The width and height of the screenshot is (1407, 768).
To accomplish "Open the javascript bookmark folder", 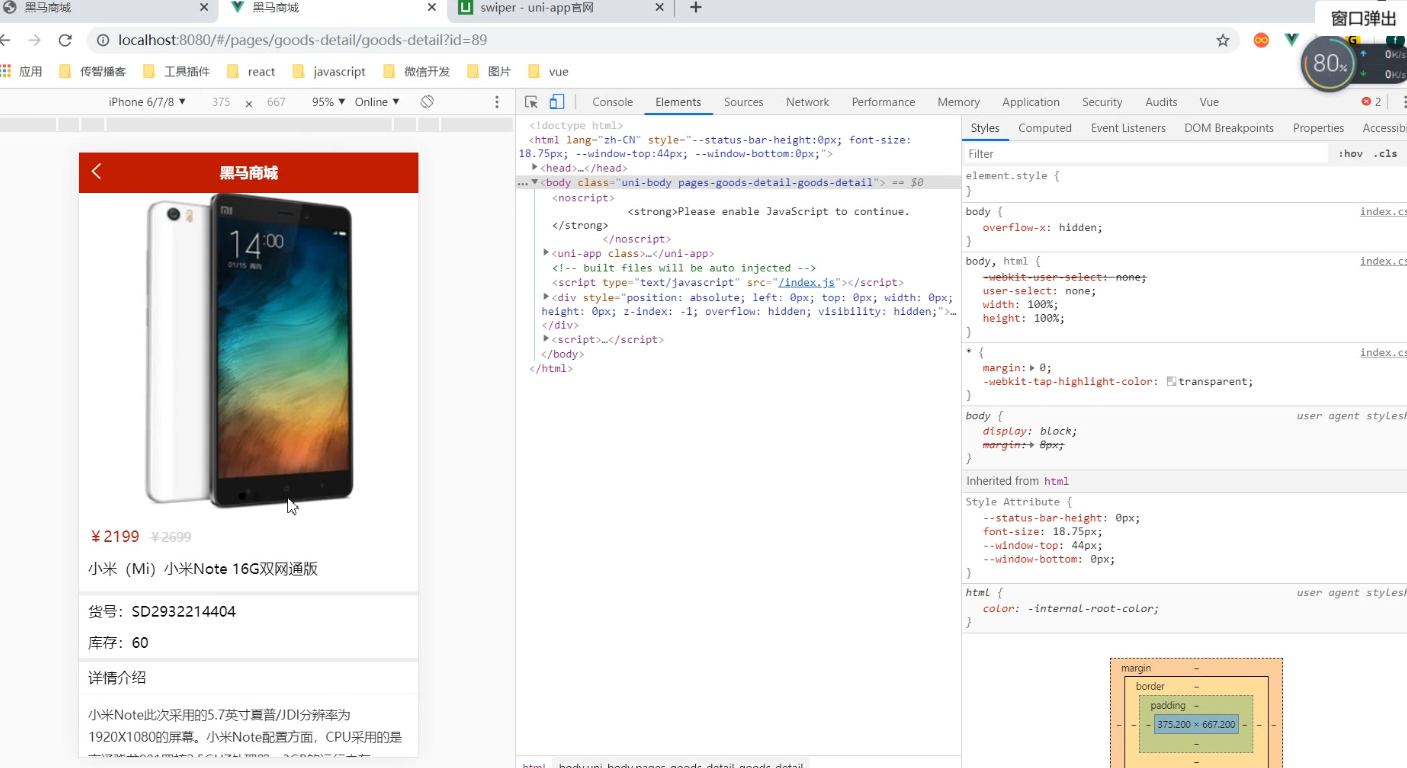I will click(x=329, y=71).
